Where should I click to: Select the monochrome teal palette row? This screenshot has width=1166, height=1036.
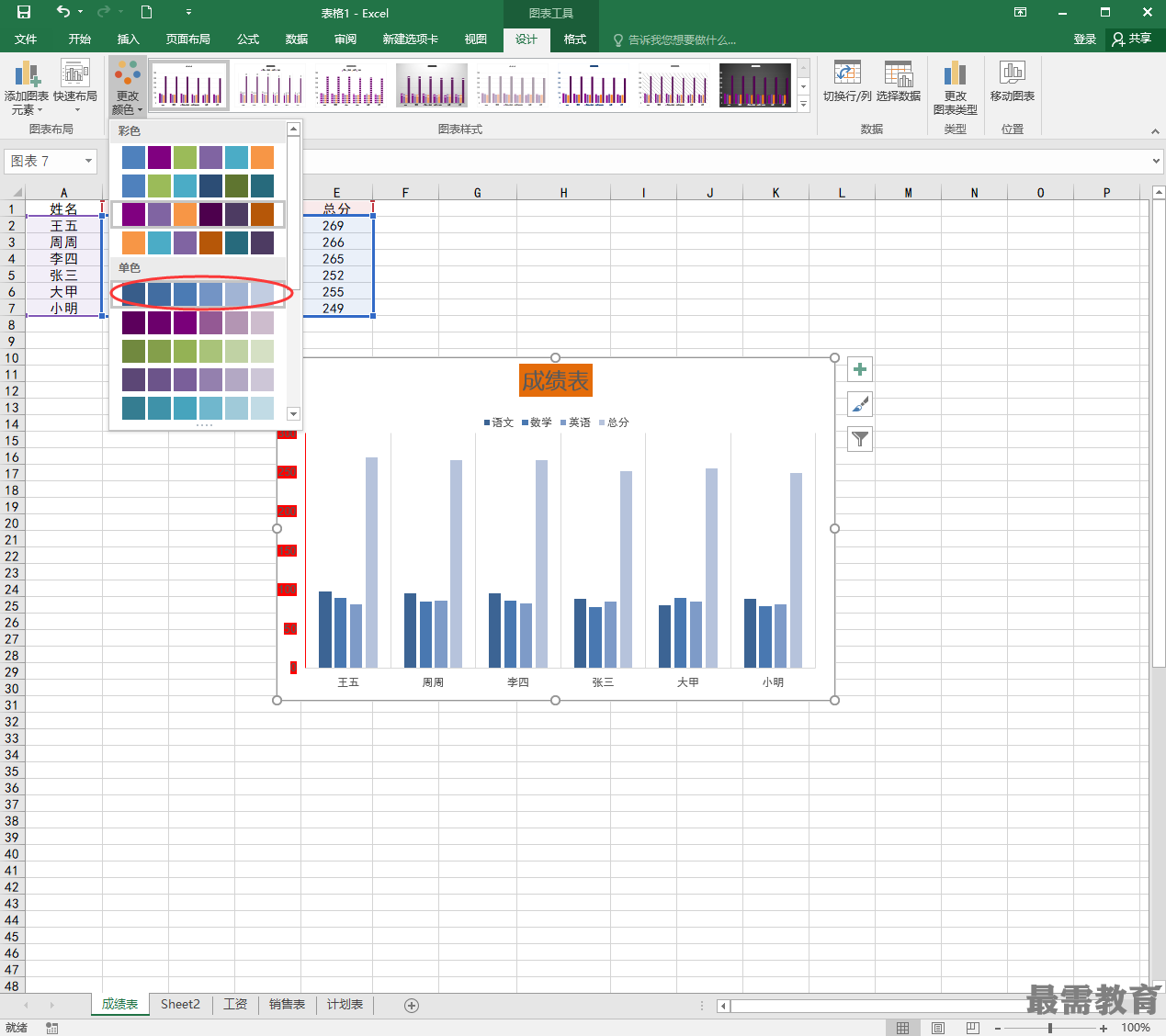[198, 408]
